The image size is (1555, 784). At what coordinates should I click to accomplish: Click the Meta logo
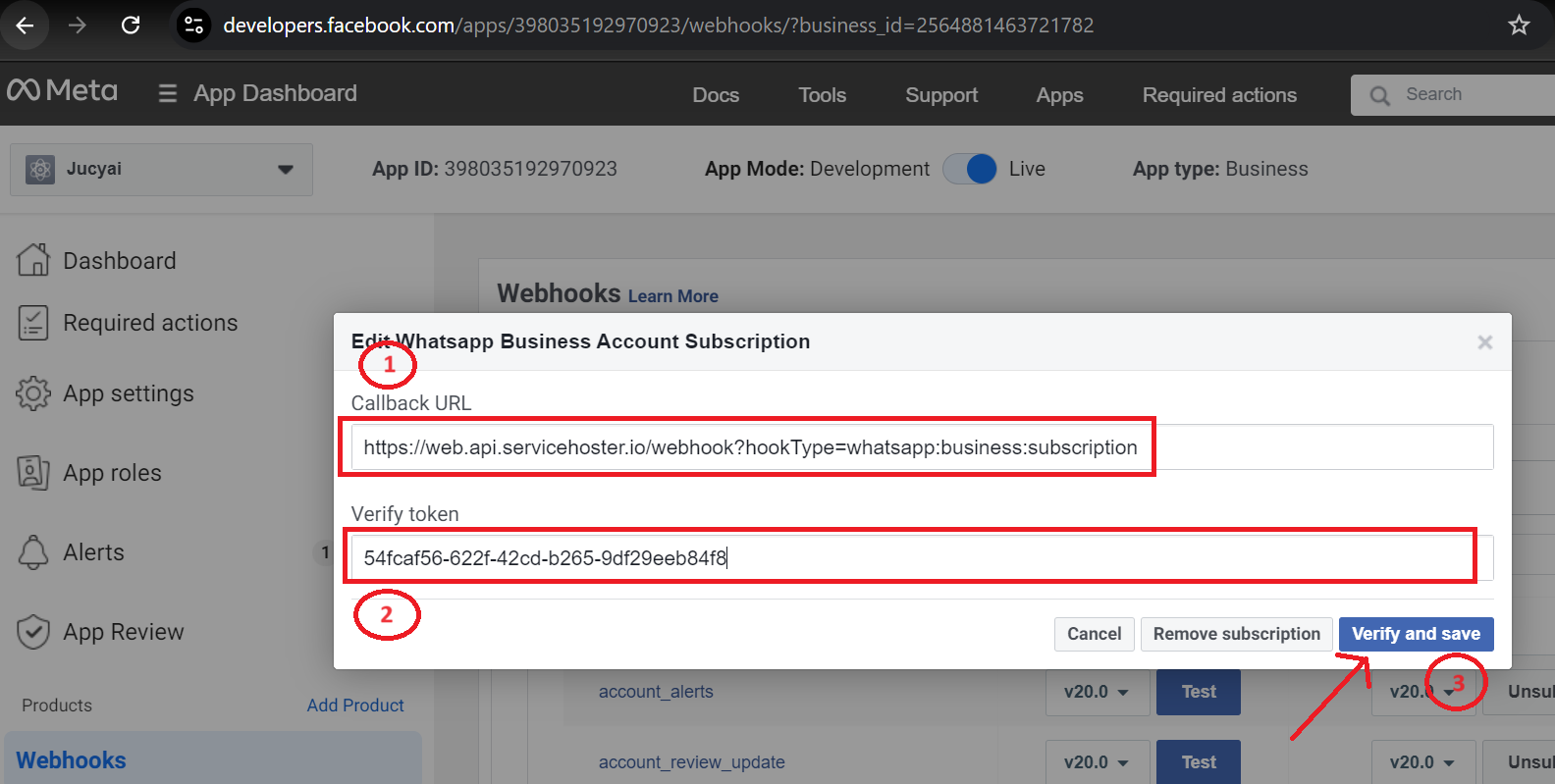[x=63, y=91]
